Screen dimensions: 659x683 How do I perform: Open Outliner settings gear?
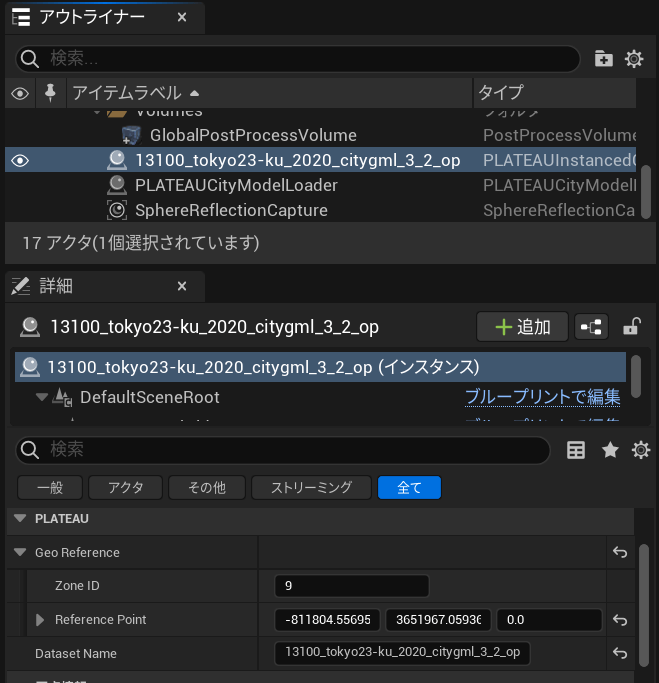(634, 58)
